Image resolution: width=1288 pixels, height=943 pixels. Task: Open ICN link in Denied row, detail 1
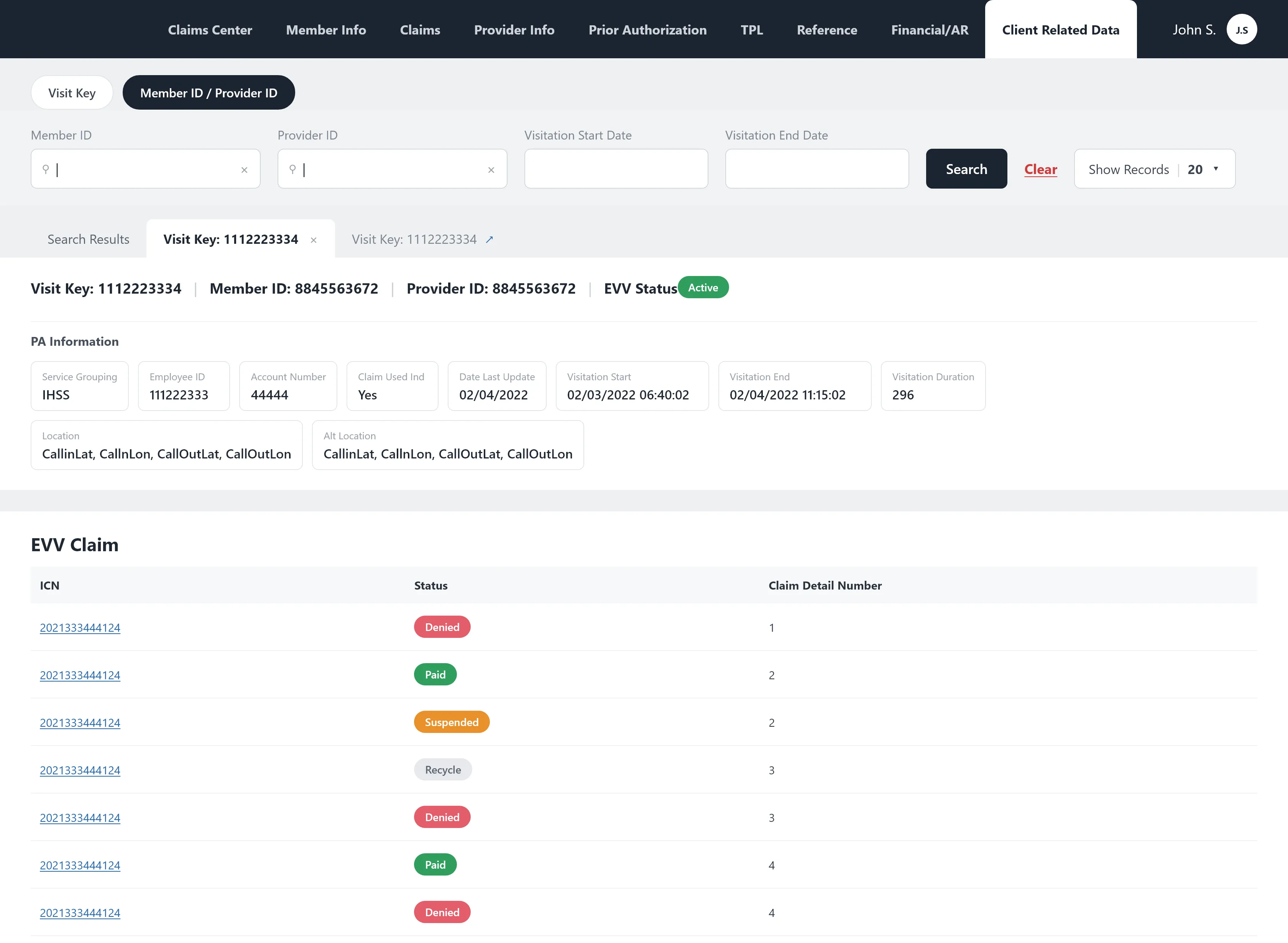tap(80, 628)
